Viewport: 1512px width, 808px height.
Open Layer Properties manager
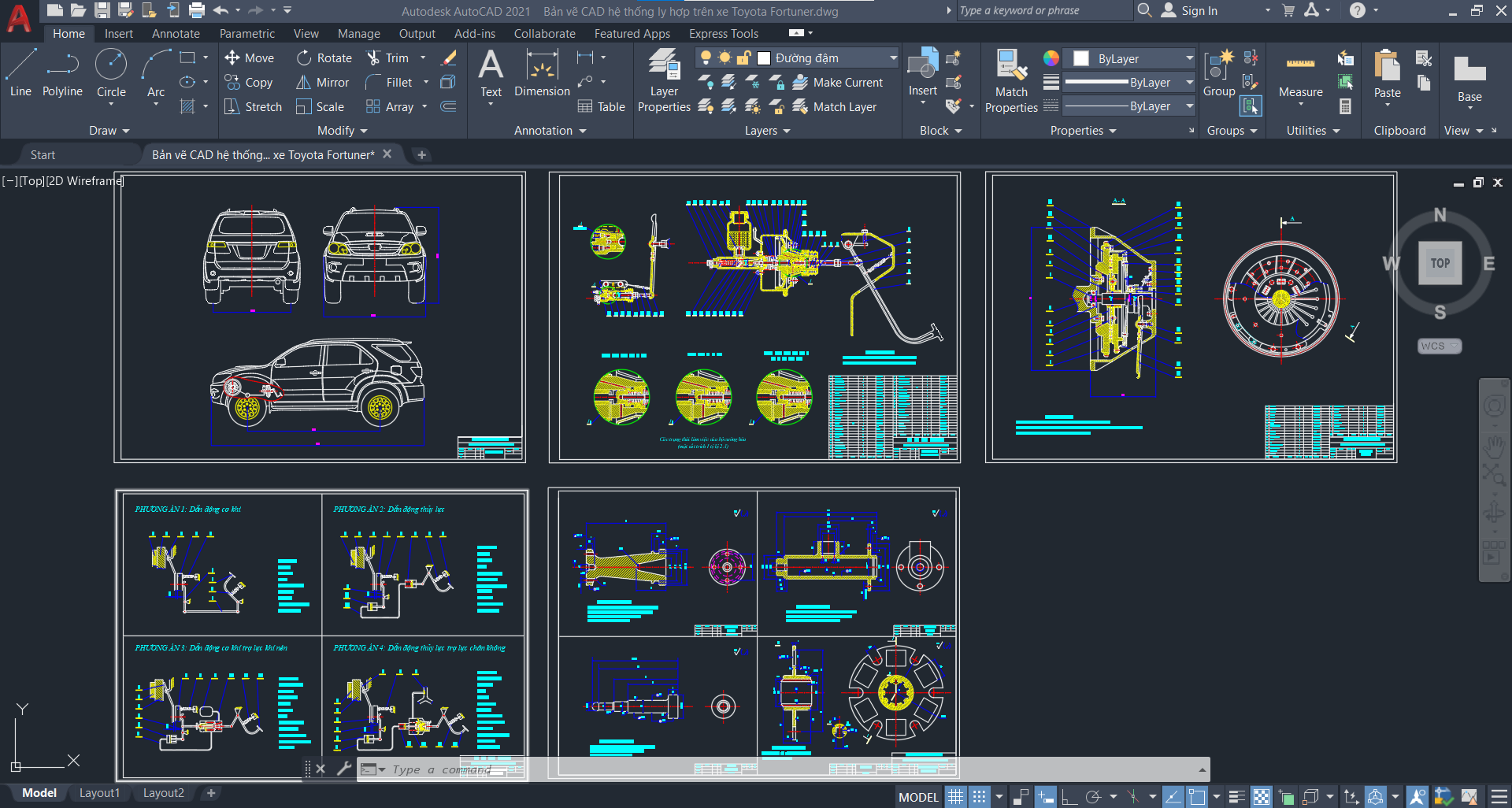pos(664,81)
